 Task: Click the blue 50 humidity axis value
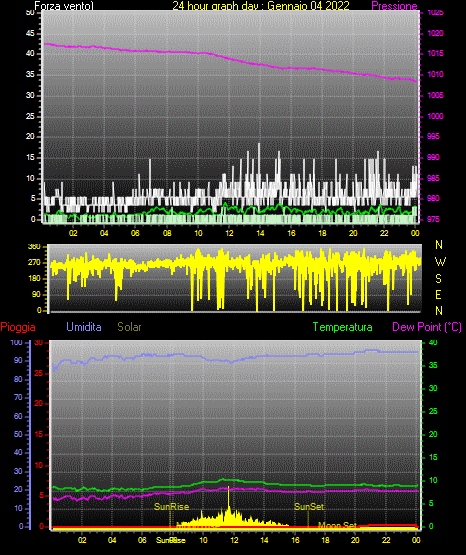point(18,434)
